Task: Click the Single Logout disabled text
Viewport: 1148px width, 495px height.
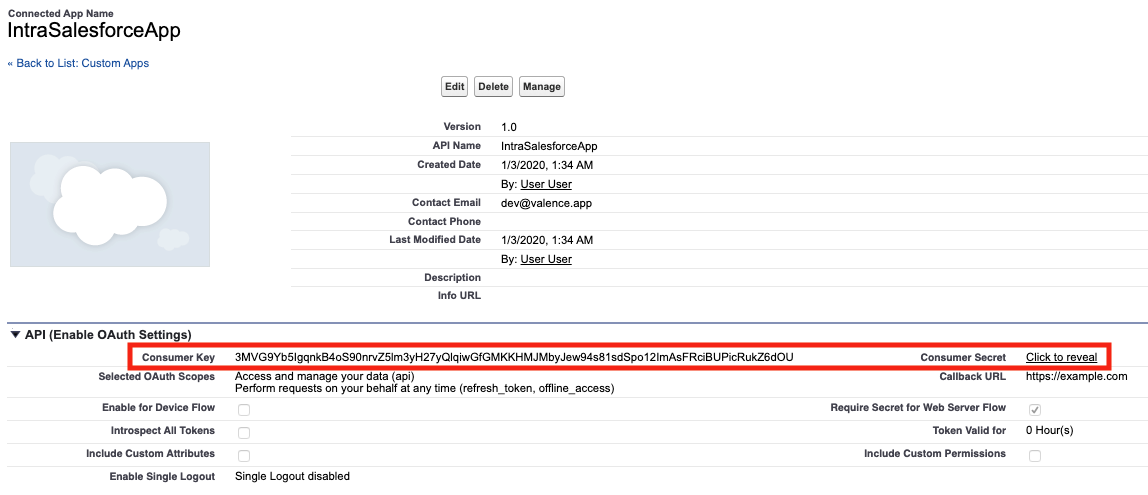Action: (x=292, y=477)
